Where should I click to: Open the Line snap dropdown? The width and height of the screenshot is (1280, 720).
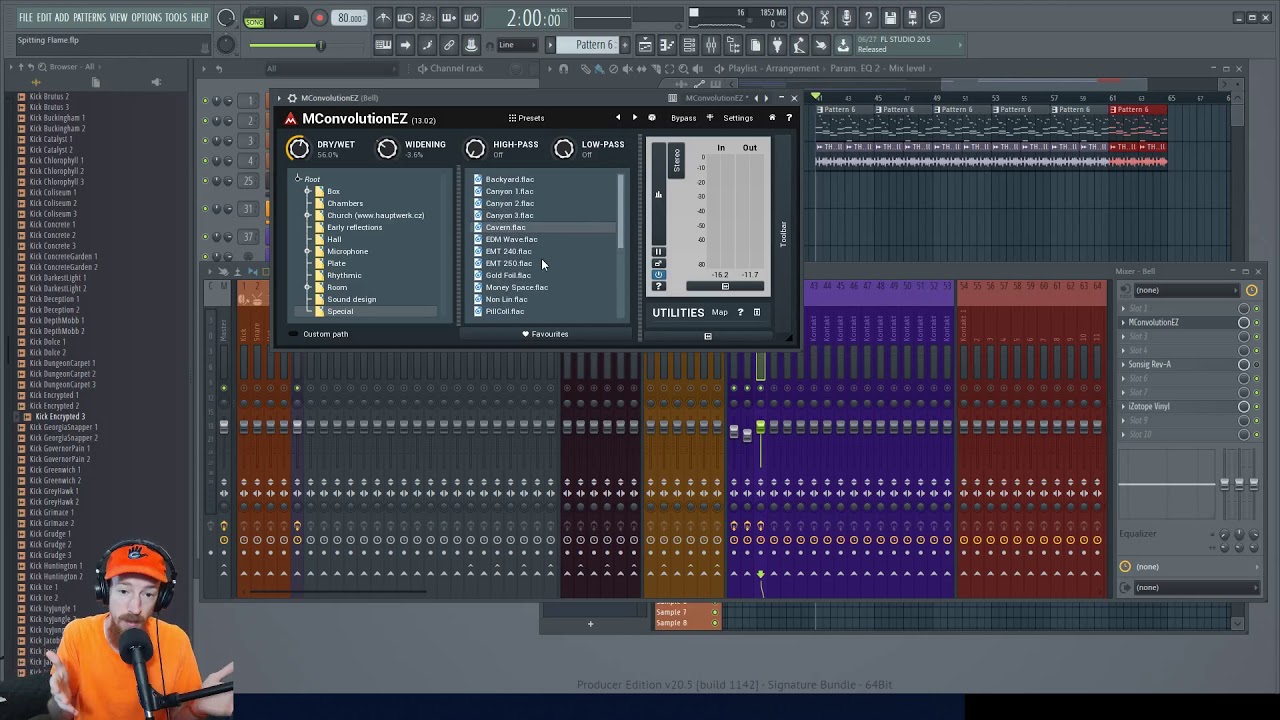[x=517, y=45]
